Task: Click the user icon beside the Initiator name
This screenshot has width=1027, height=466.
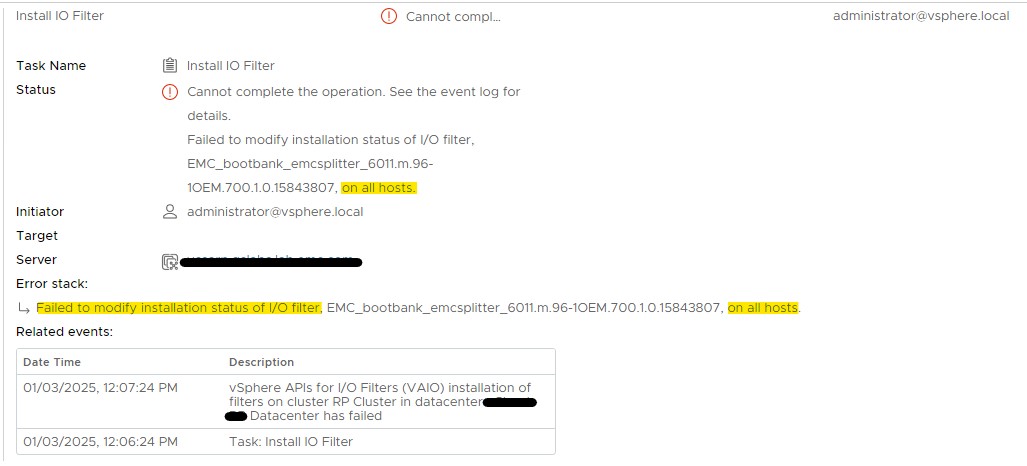Action: point(170,212)
